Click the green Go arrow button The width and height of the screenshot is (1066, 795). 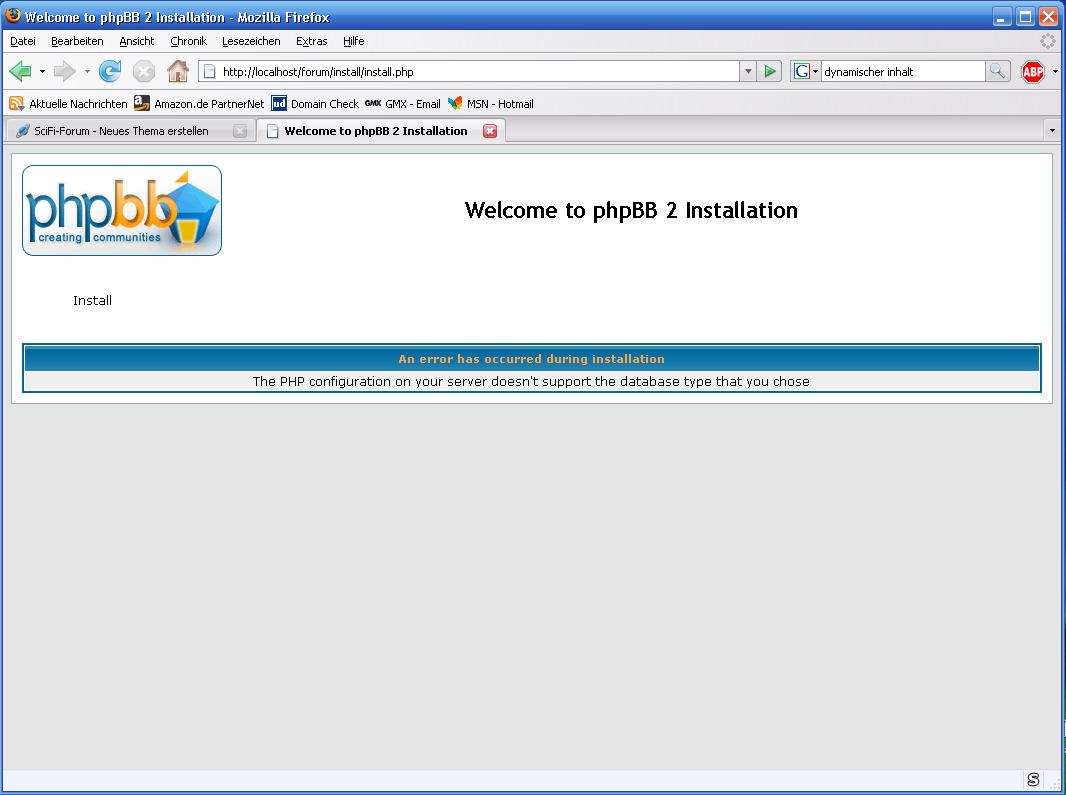pos(769,71)
